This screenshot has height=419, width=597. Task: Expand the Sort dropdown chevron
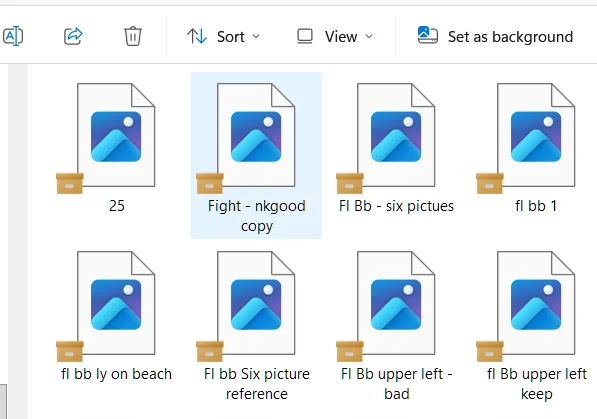click(256, 37)
